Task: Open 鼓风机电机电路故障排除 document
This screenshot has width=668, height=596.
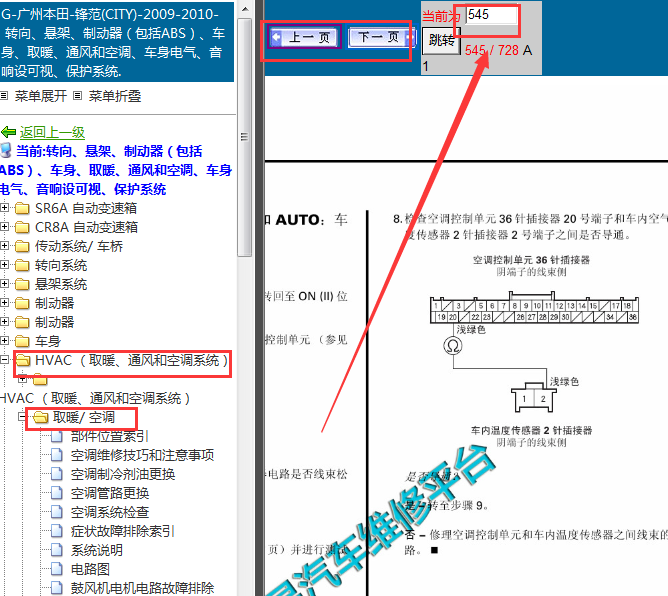Action: click(142, 588)
